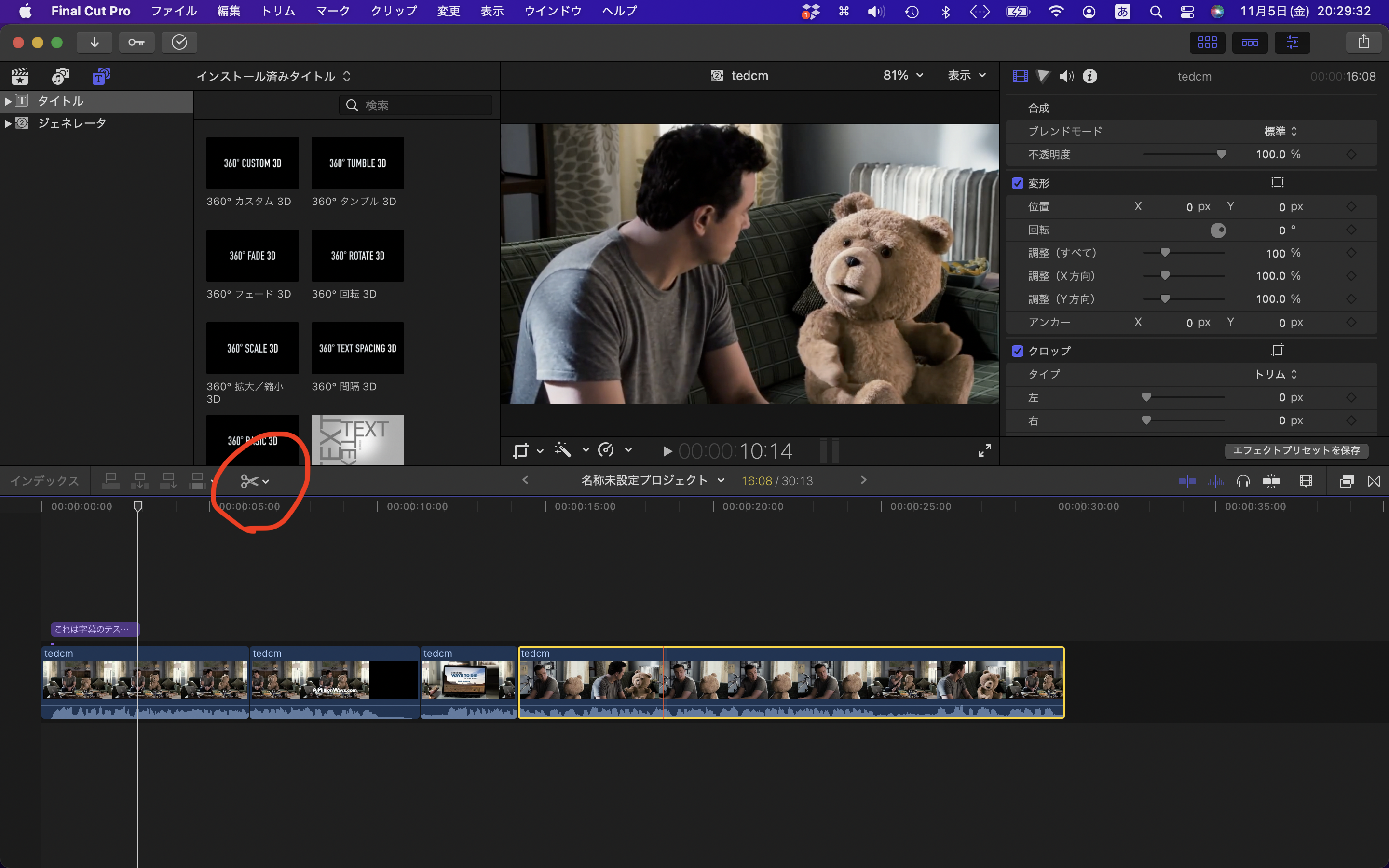Image resolution: width=1389 pixels, height=868 pixels.
Task: Click the import media arrow button
Action: (x=95, y=42)
